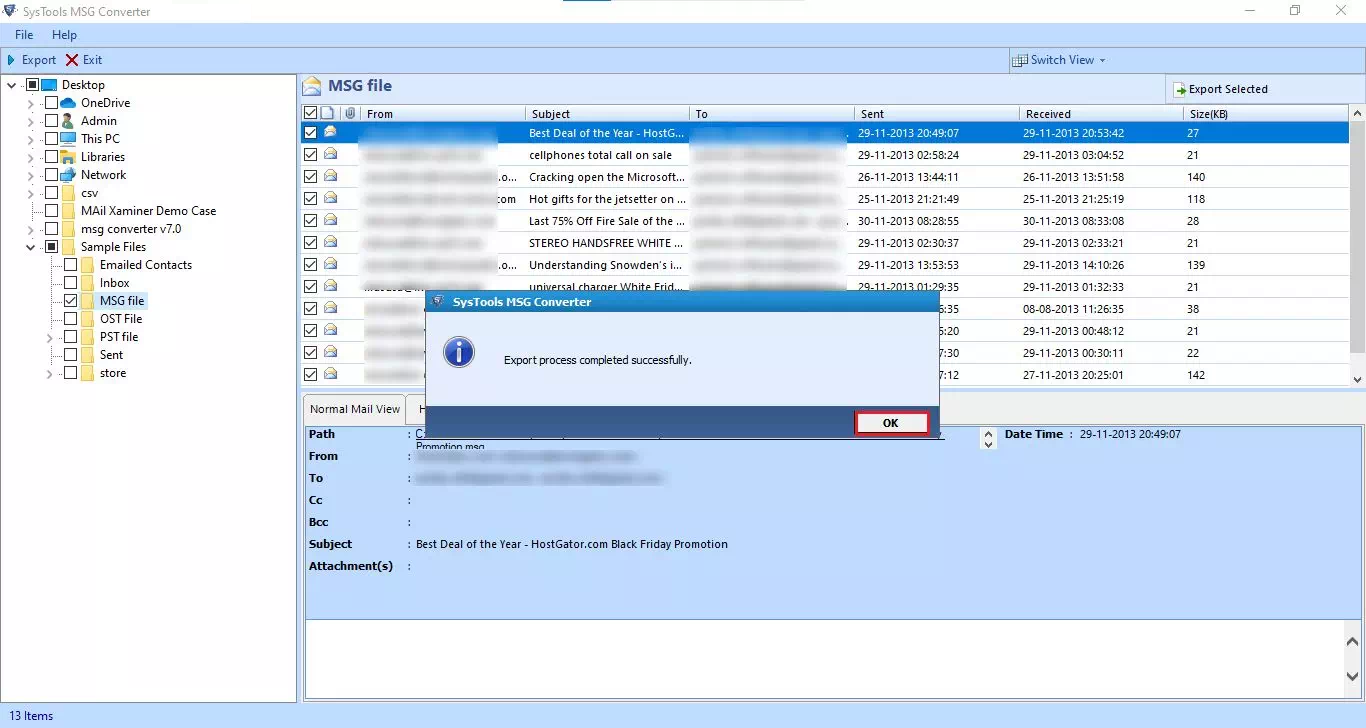Image resolution: width=1366 pixels, height=728 pixels.
Task: Expand the Admin tree node
Action: 30,121
